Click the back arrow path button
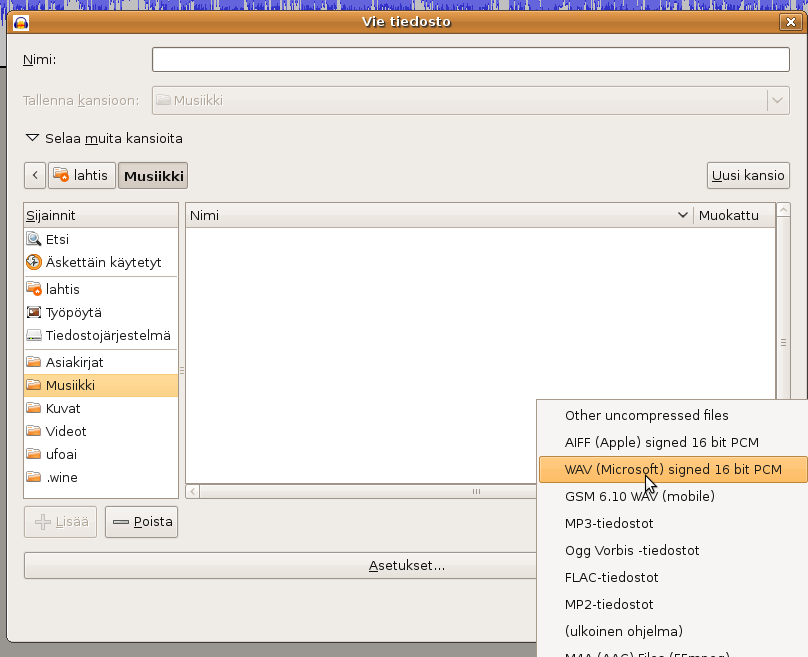The image size is (808, 657). point(35,175)
